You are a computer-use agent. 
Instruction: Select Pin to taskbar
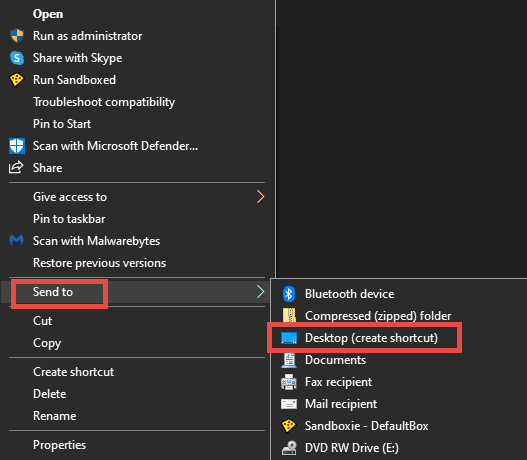coord(69,219)
